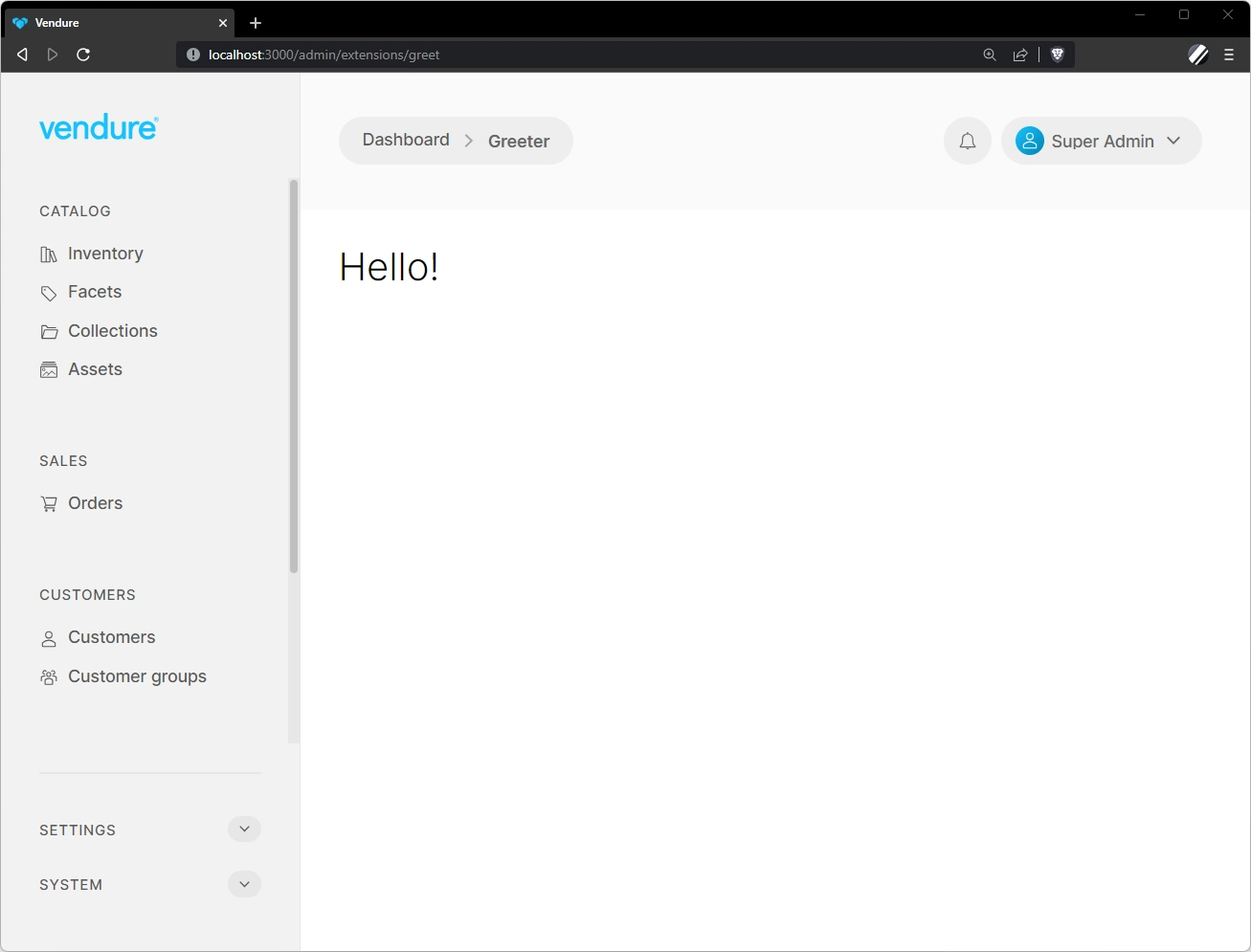Viewport: 1251px width, 952px height.
Task: Click the page reload button
Action: pyautogui.click(x=83, y=55)
